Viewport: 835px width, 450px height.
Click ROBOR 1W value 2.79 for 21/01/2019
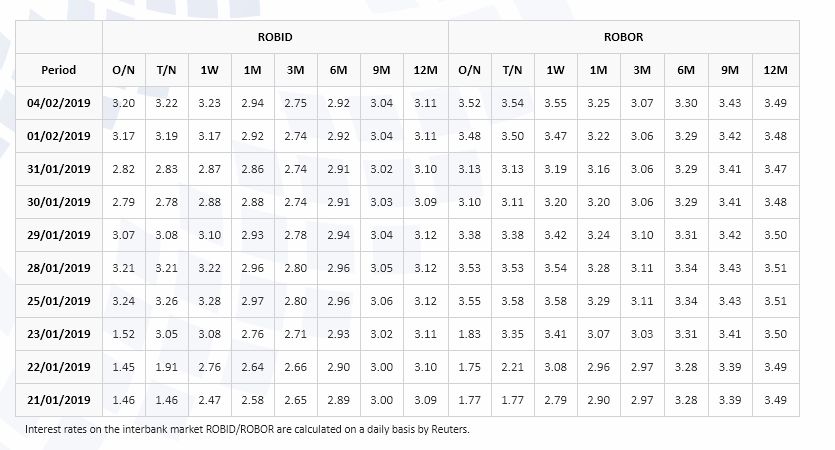pyautogui.click(x=555, y=400)
